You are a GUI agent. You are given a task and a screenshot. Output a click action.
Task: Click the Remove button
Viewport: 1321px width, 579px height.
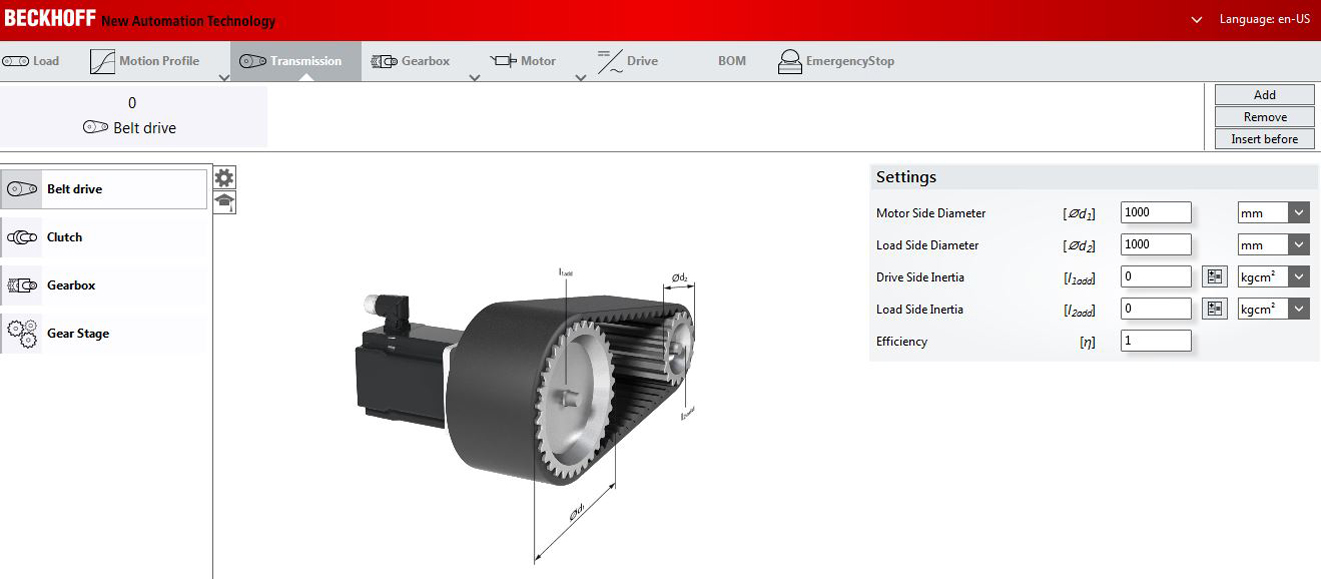(x=1265, y=117)
